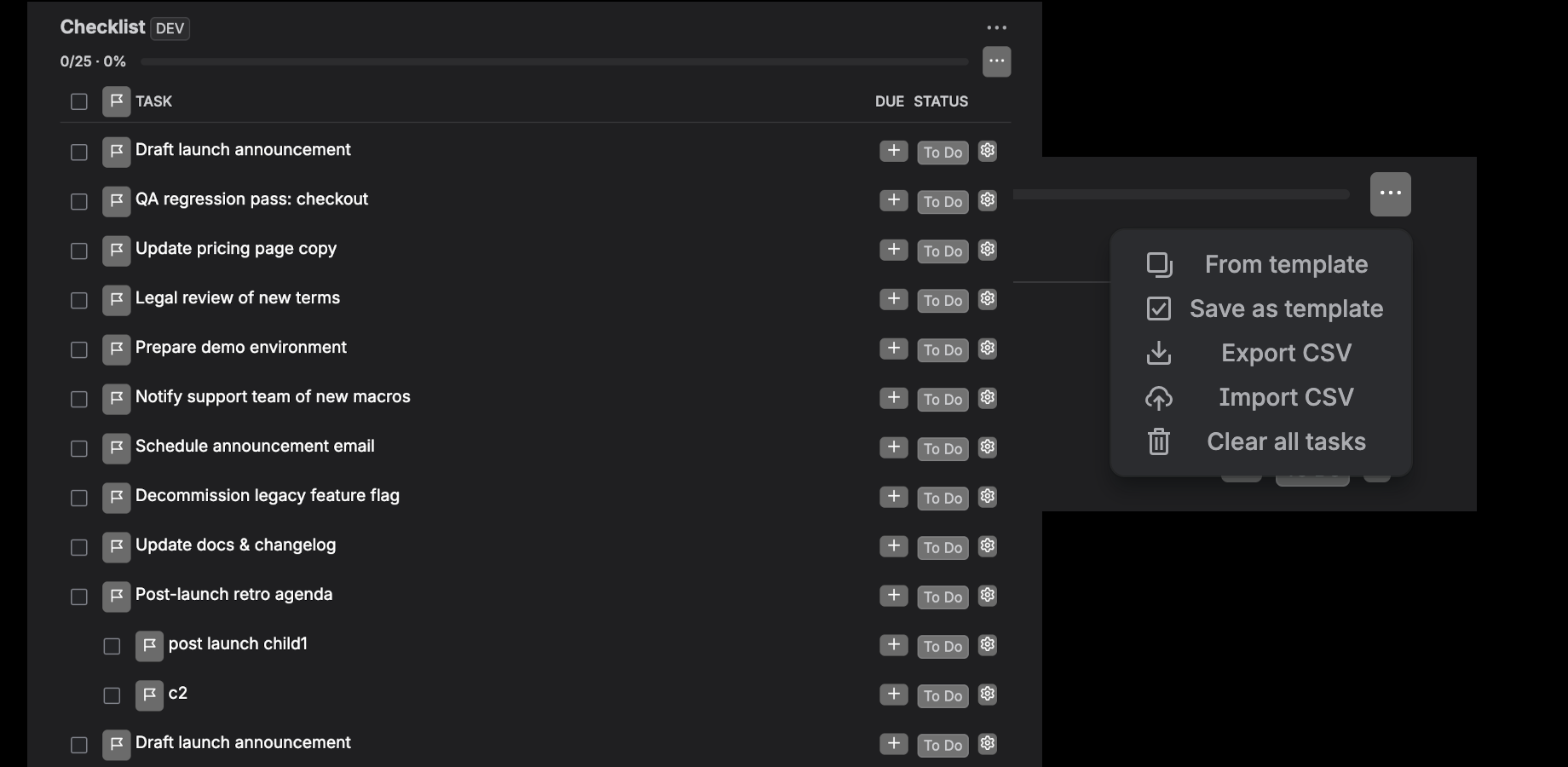Click Export CSV in the menu
The height and width of the screenshot is (767, 1568).
[1261, 353]
